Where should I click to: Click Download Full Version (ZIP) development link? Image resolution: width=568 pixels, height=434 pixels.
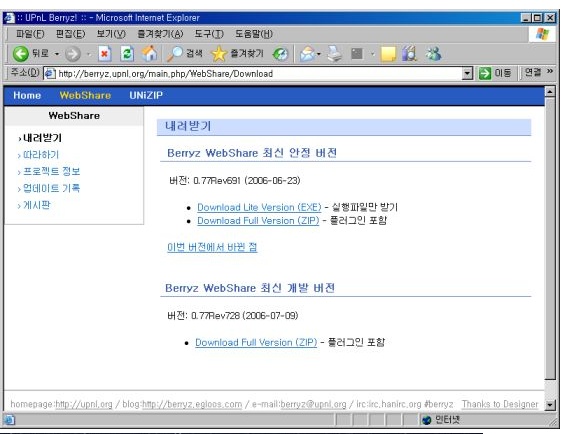256,342
